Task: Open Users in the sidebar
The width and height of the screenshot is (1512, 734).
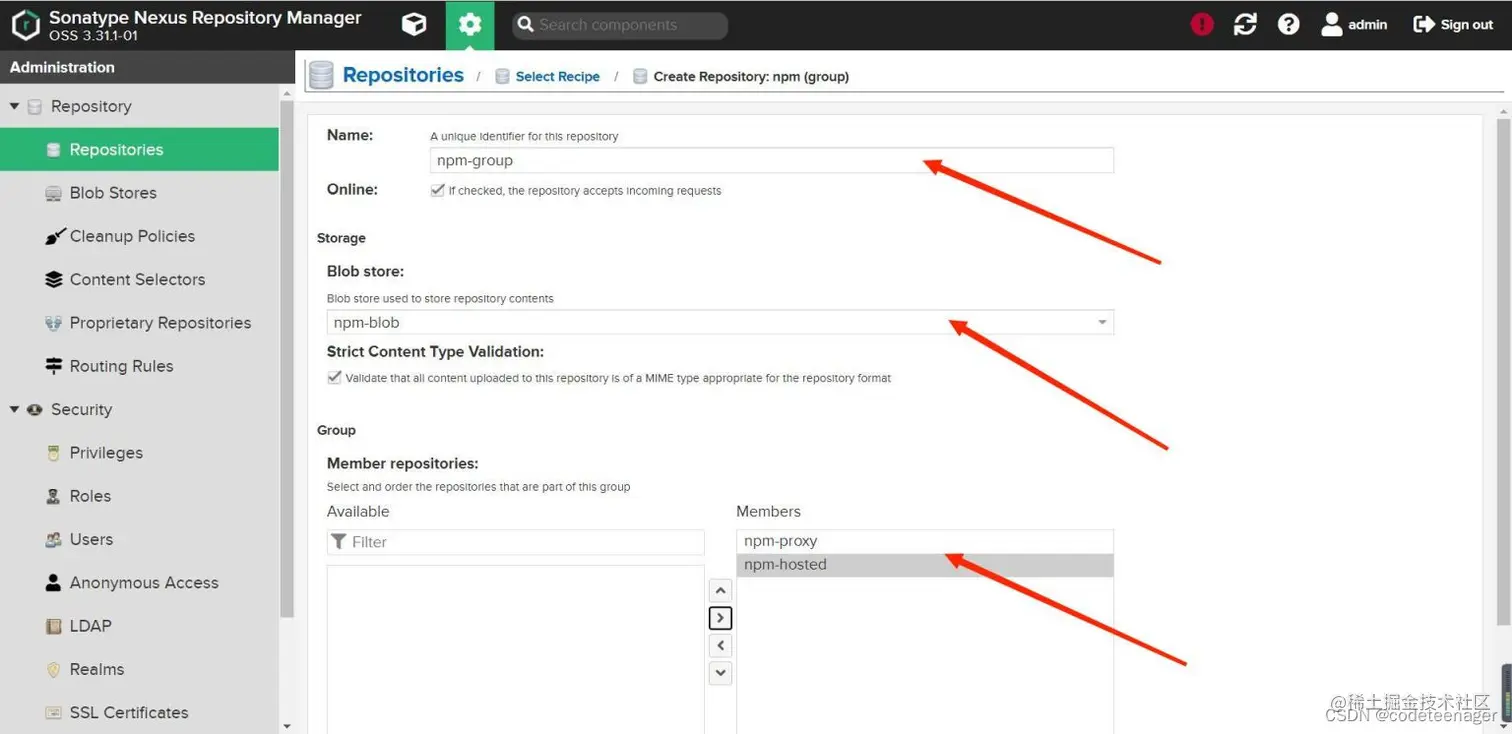Action: click(139, 539)
